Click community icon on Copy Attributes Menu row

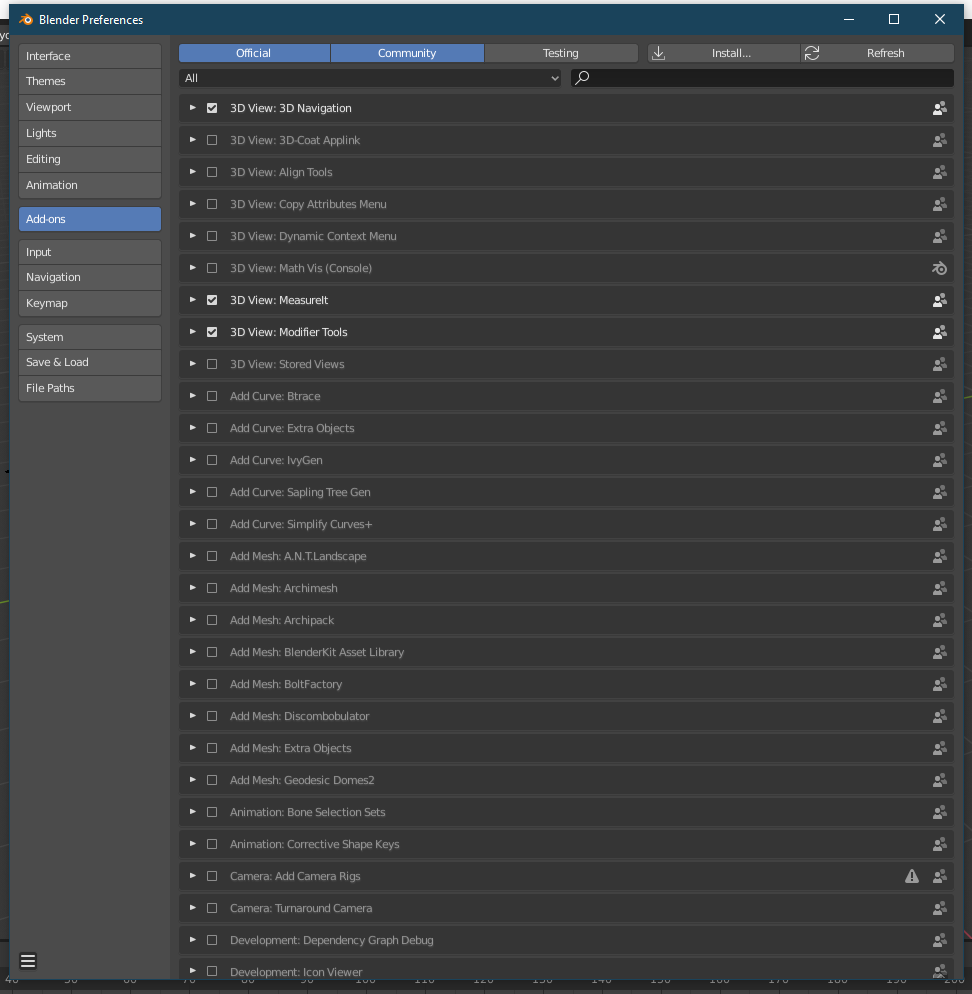[940, 204]
